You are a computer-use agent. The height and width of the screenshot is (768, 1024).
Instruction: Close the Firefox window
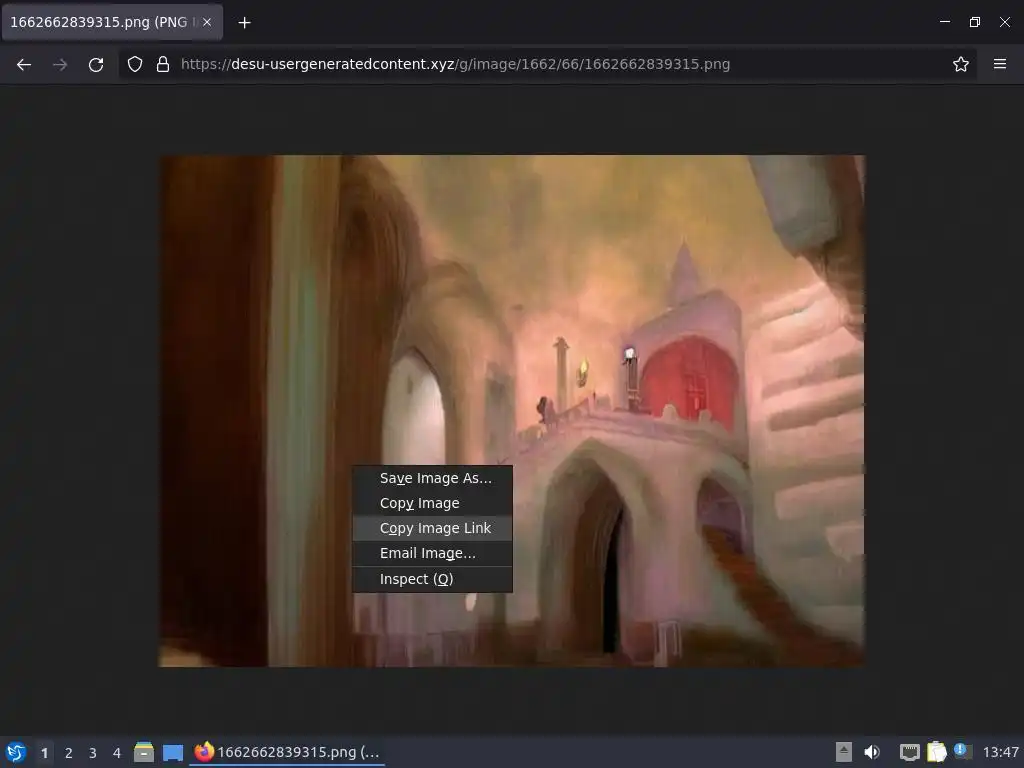click(x=1005, y=22)
